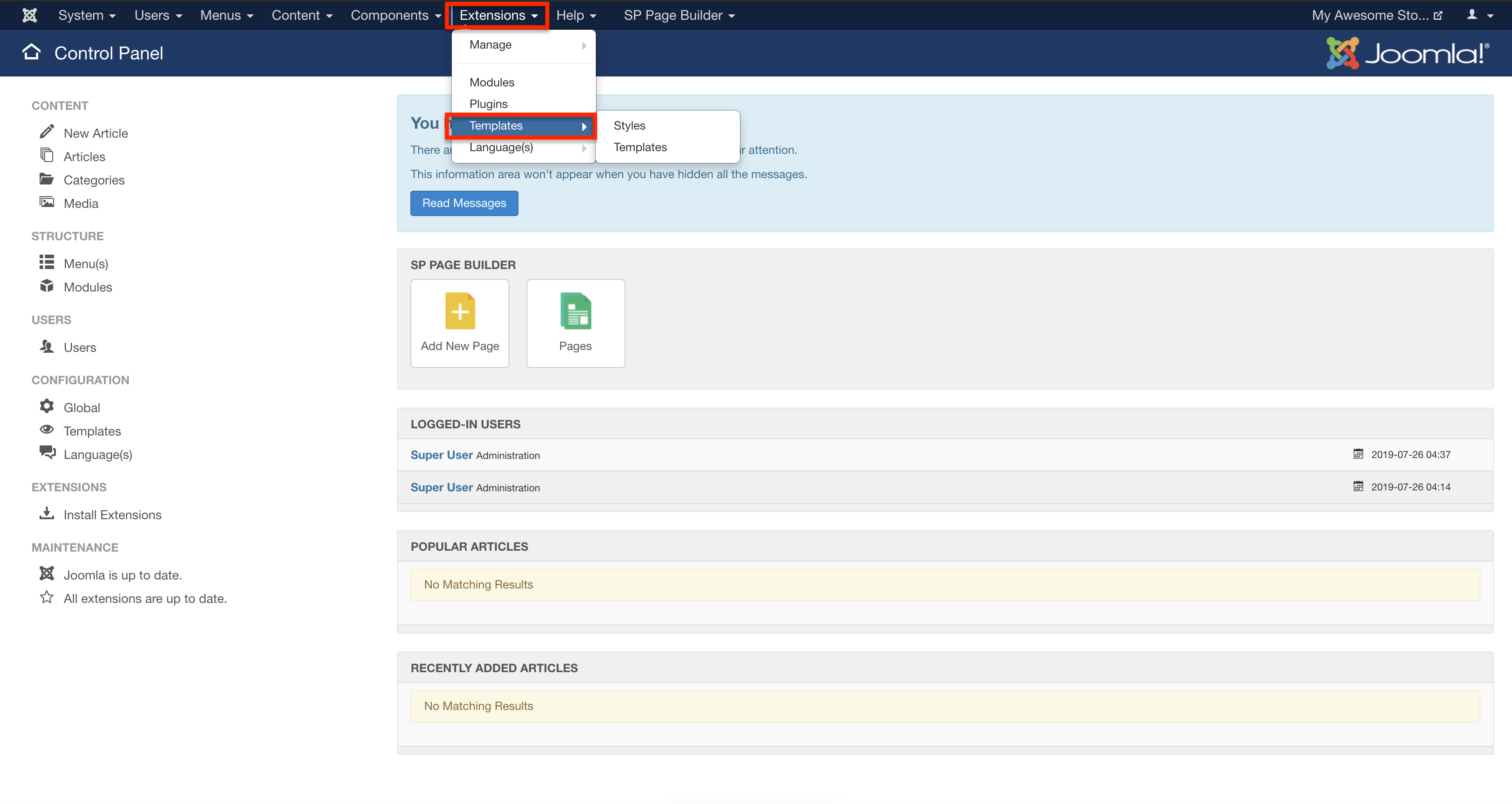Open Menu(s) link under Structure

point(85,264)
